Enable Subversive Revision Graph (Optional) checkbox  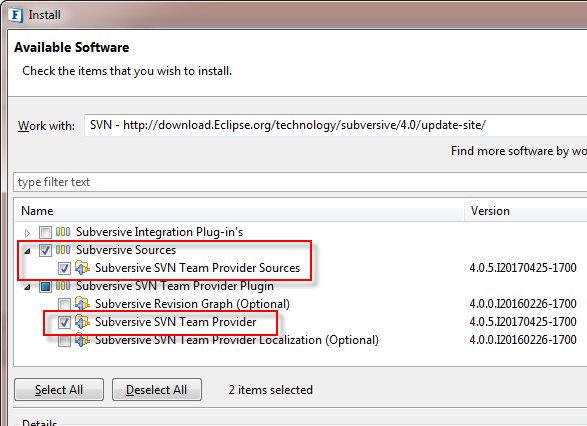click(64, 304)
